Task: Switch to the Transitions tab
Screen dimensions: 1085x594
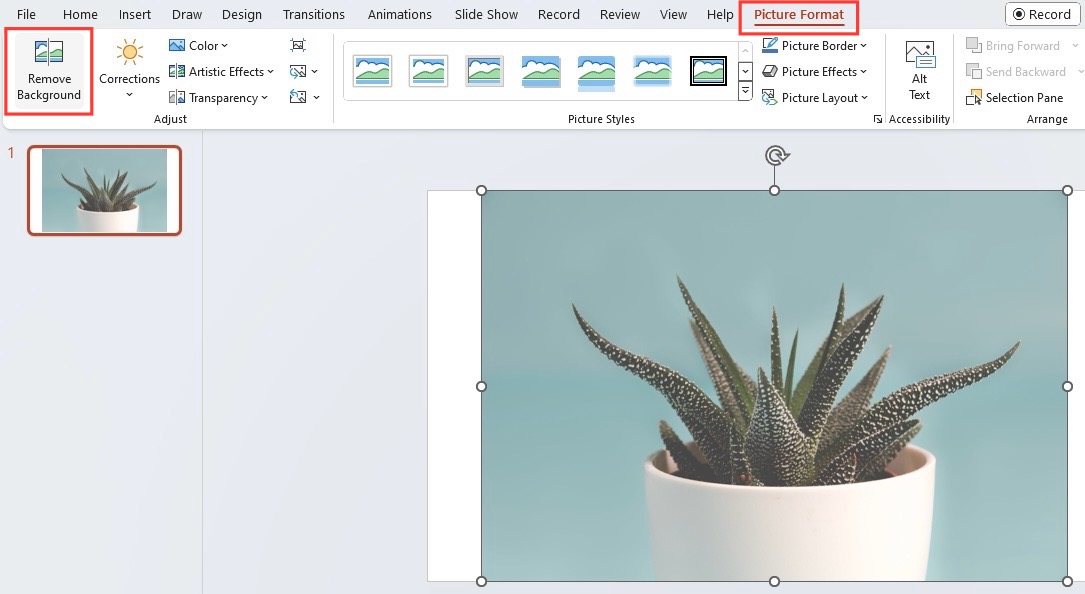Action: 313,14
